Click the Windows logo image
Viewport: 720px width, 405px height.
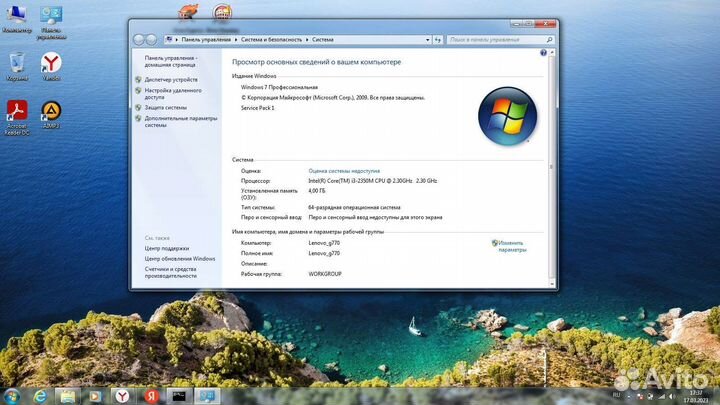click(x=507, y=116)
